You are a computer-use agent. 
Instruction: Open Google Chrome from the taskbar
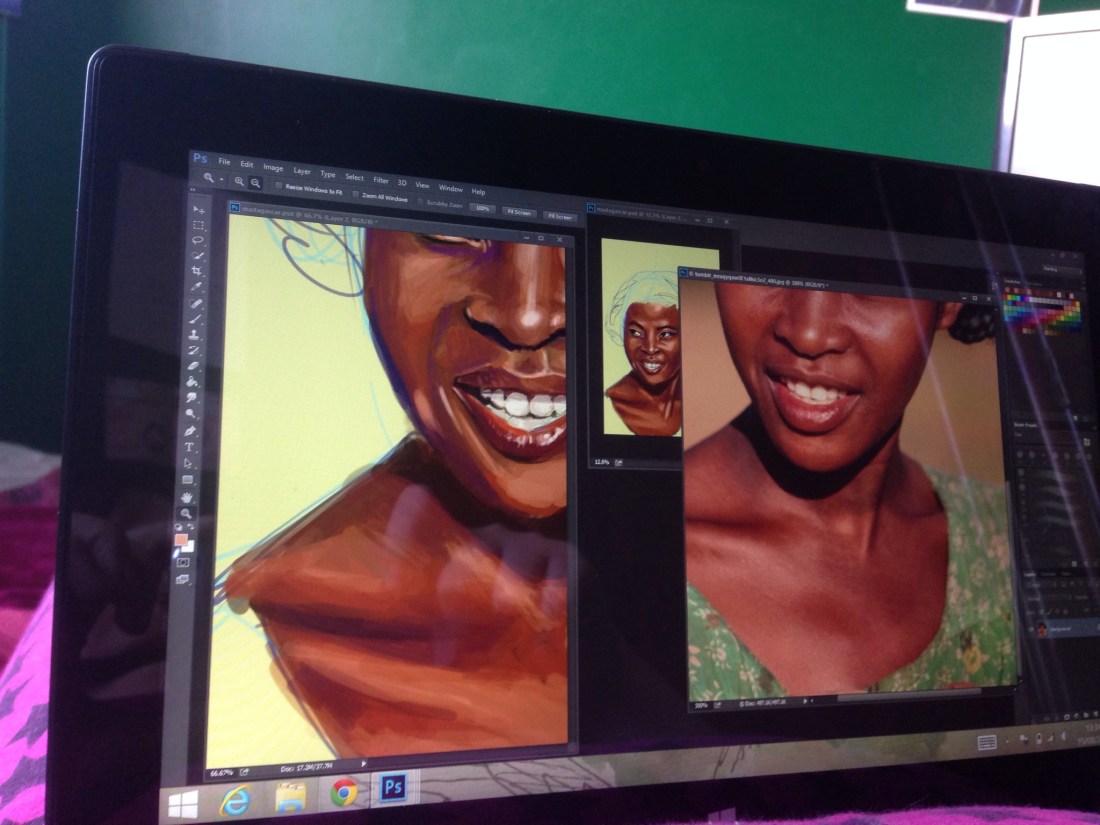tap(344, 792)
